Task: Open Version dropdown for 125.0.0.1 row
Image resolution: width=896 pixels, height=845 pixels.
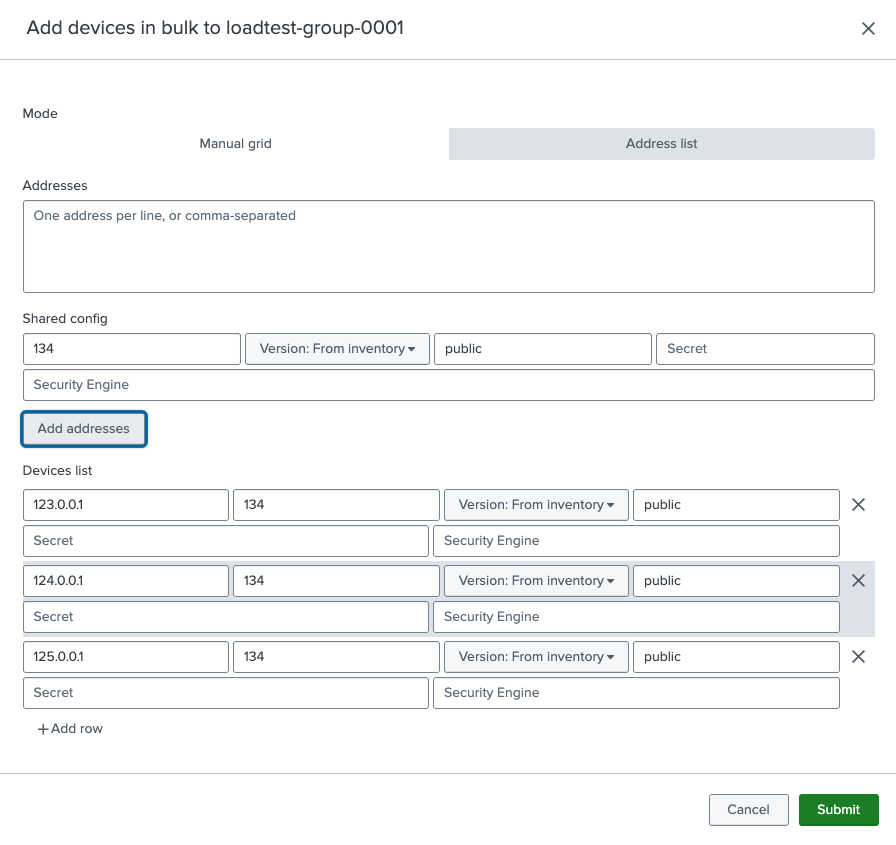Action: pyautogui.click(x=536, y=656)
